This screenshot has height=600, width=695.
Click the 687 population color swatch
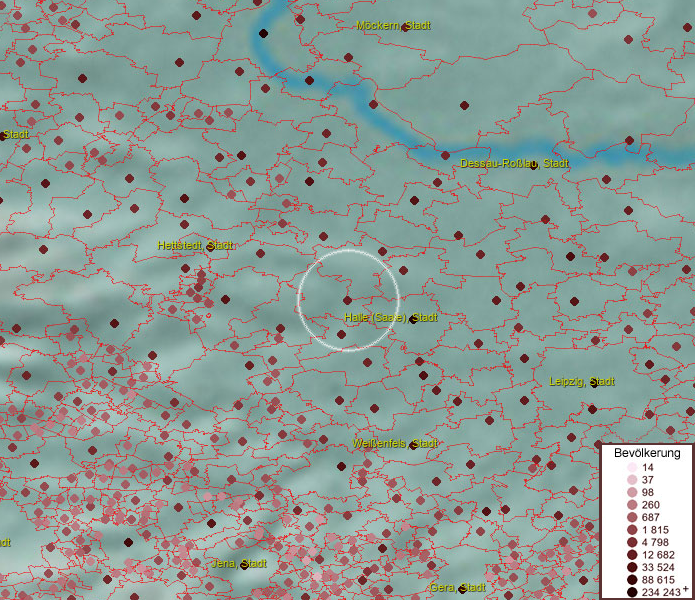coord(631,517)
